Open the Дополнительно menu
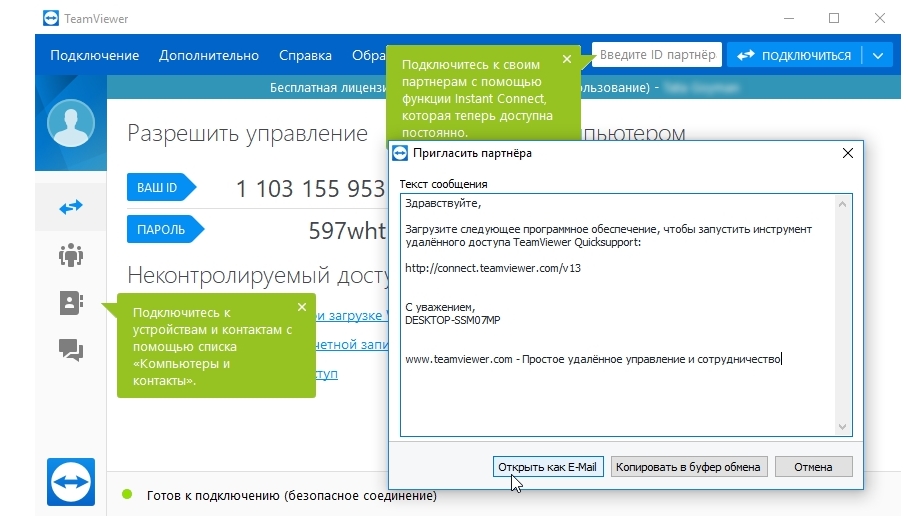This screenshot has width=921, height=525. [209, 55]
